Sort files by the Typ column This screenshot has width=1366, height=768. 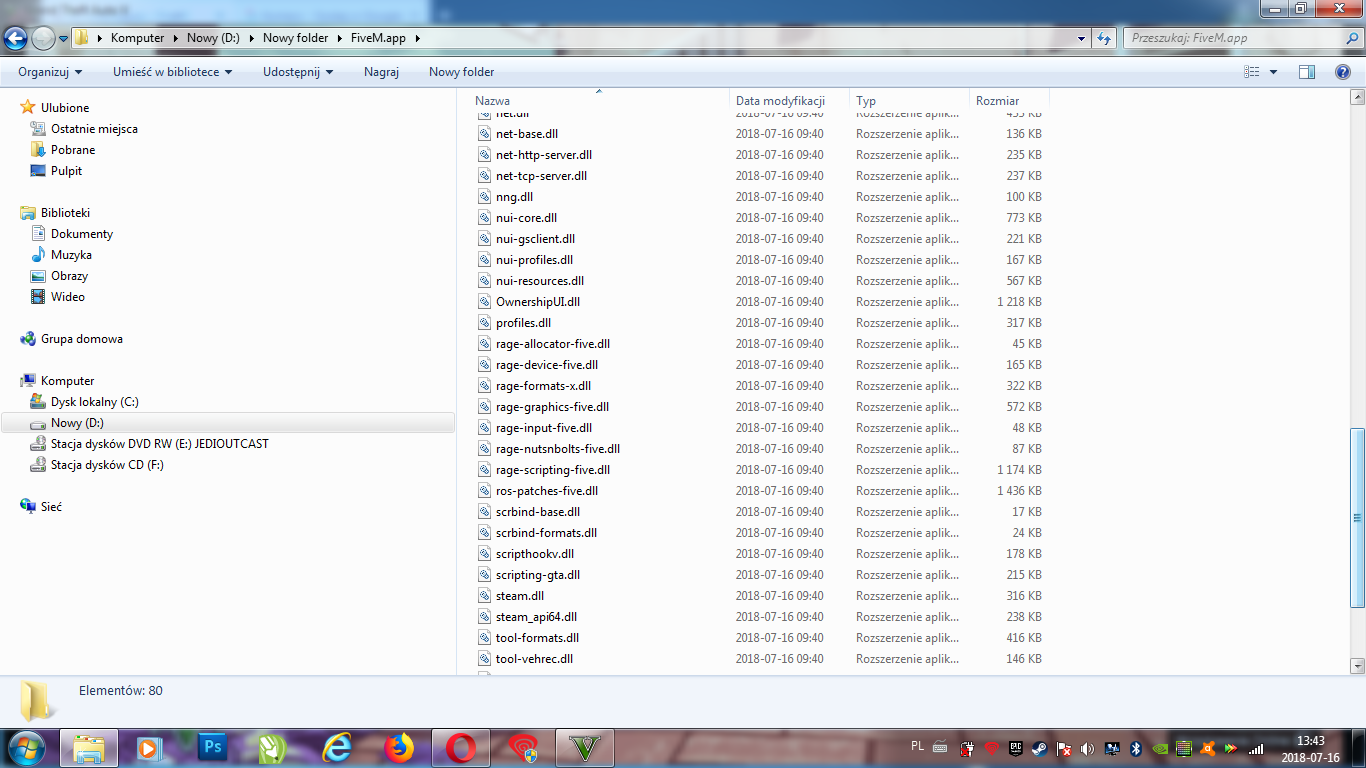(910, 100)
